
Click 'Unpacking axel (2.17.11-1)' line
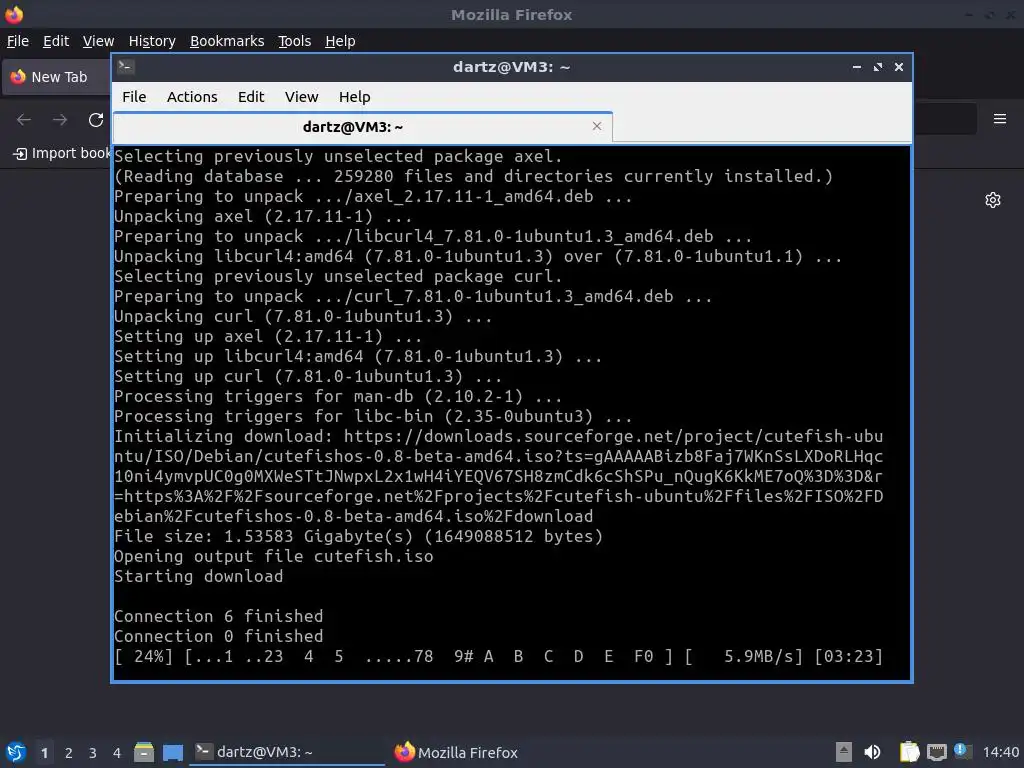263,216
